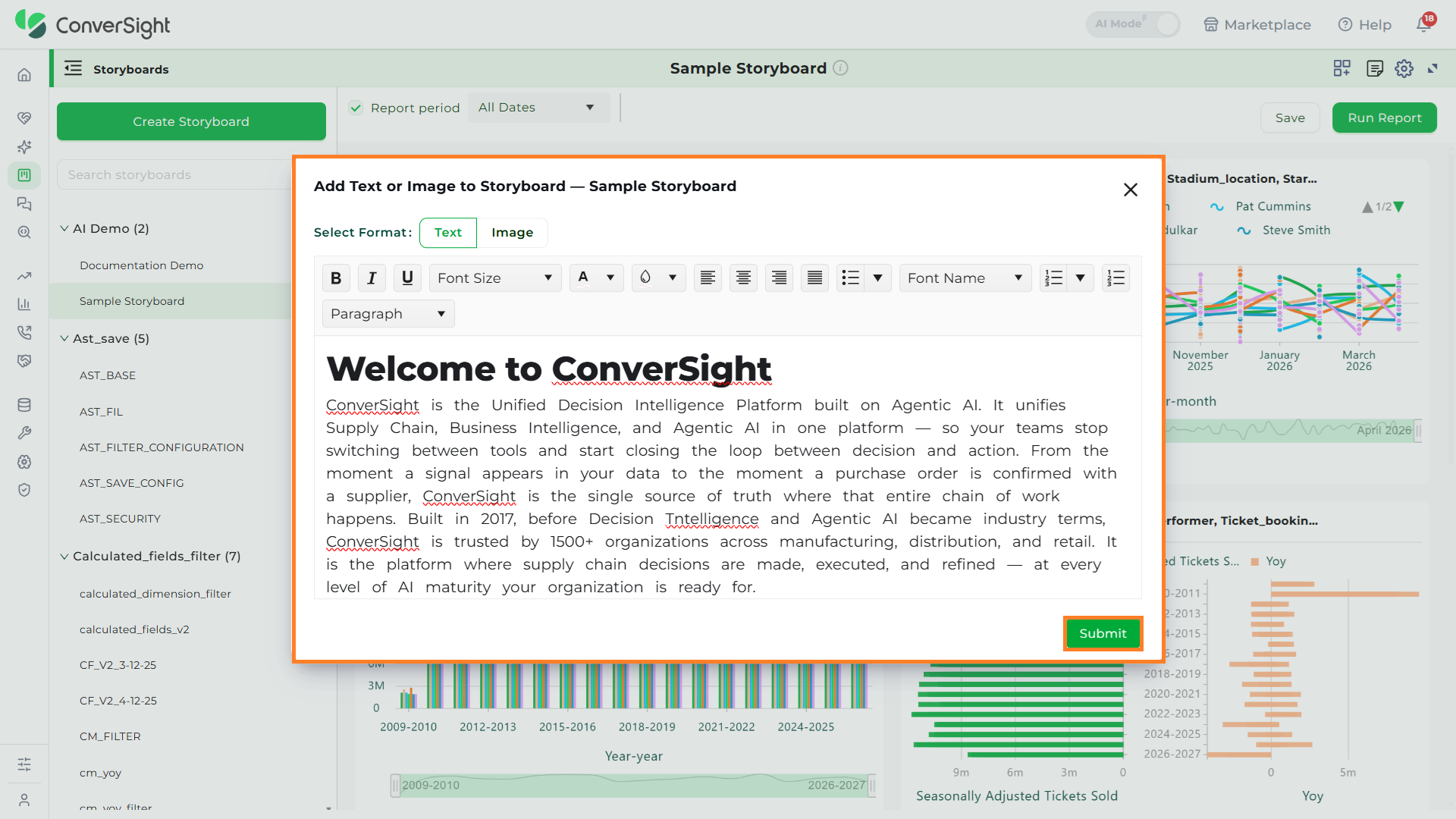Click the Create Storyboard button
This screenshot has height=819, width=1456.
click(191, 121)
